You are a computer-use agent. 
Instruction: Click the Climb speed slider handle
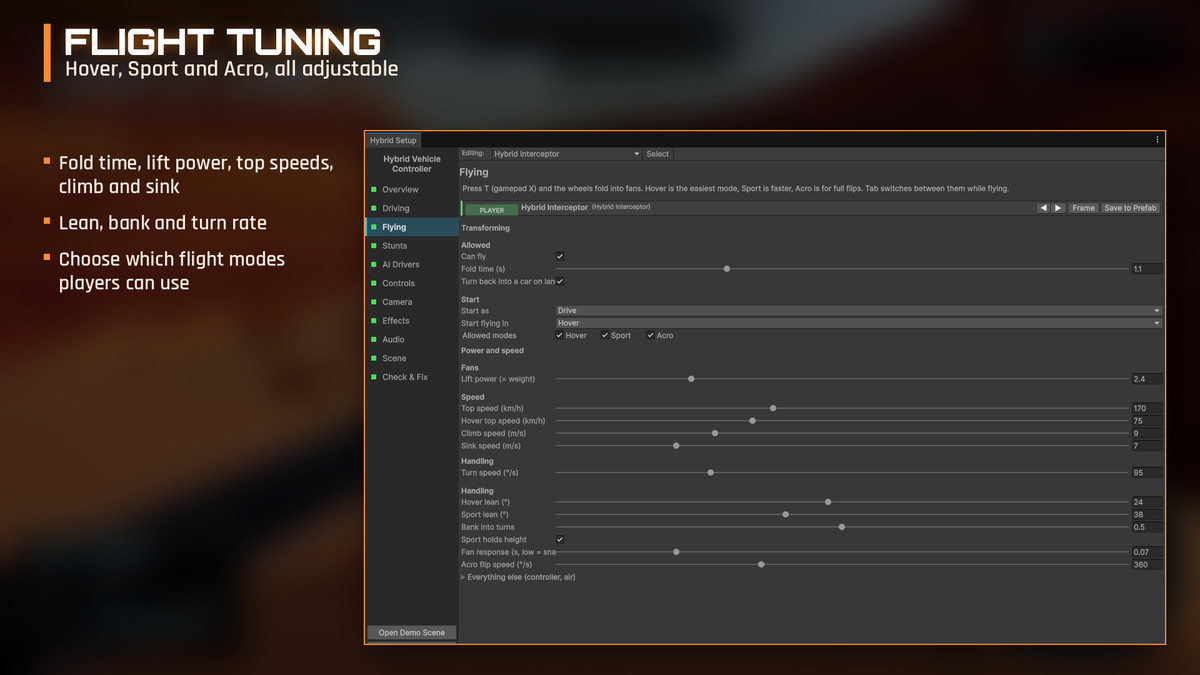pyautogui.click(x=715, y=433)
